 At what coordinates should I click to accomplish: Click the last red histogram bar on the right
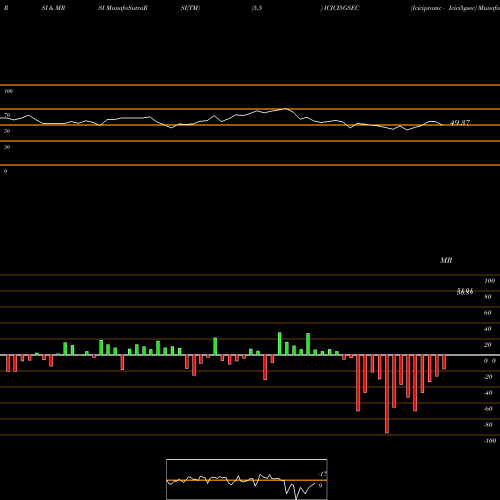pos(444,362)
